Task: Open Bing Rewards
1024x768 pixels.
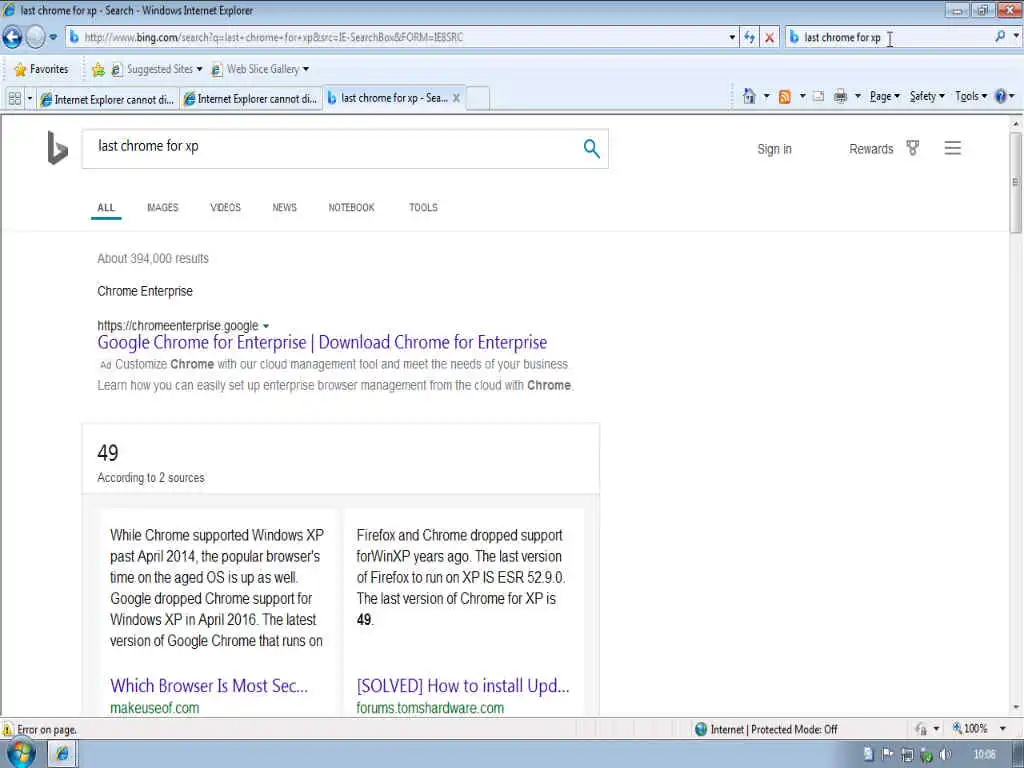Action: (x=871, y=149)
